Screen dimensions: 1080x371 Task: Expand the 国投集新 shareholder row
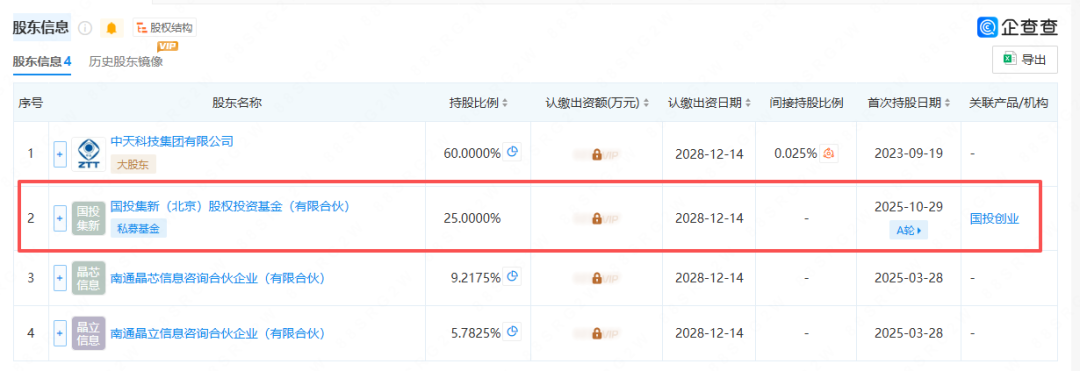(60, 218)
